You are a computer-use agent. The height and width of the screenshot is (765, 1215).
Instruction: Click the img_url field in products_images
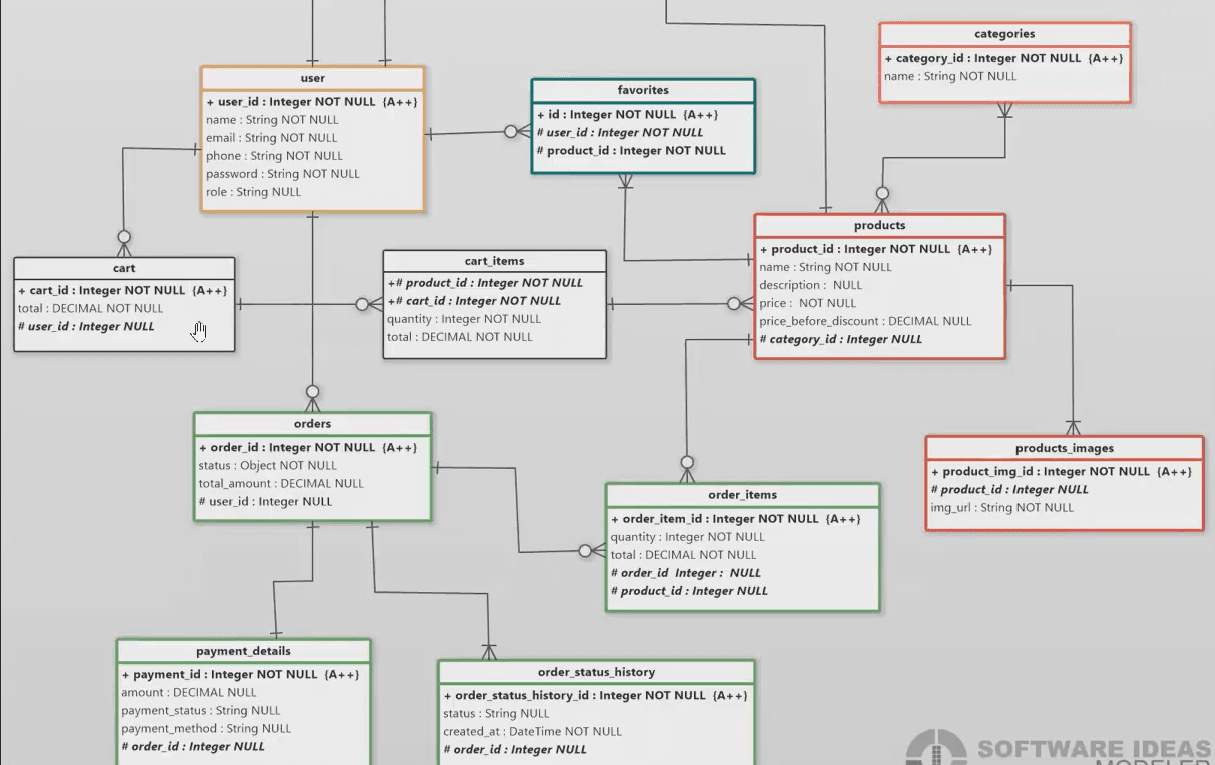(1002, 508)
